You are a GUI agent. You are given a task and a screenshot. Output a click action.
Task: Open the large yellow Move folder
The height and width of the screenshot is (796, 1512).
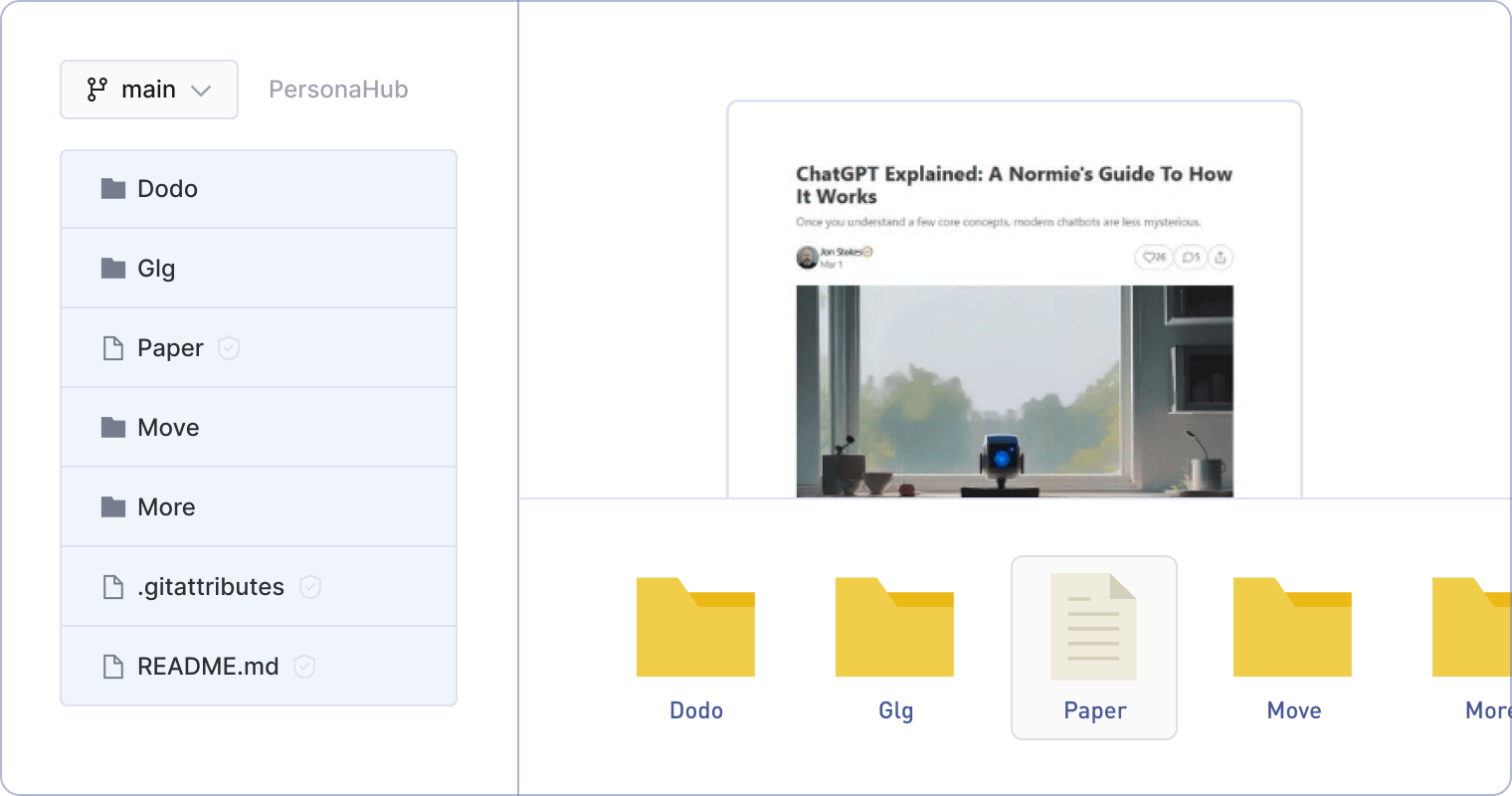coord(1292,628)
